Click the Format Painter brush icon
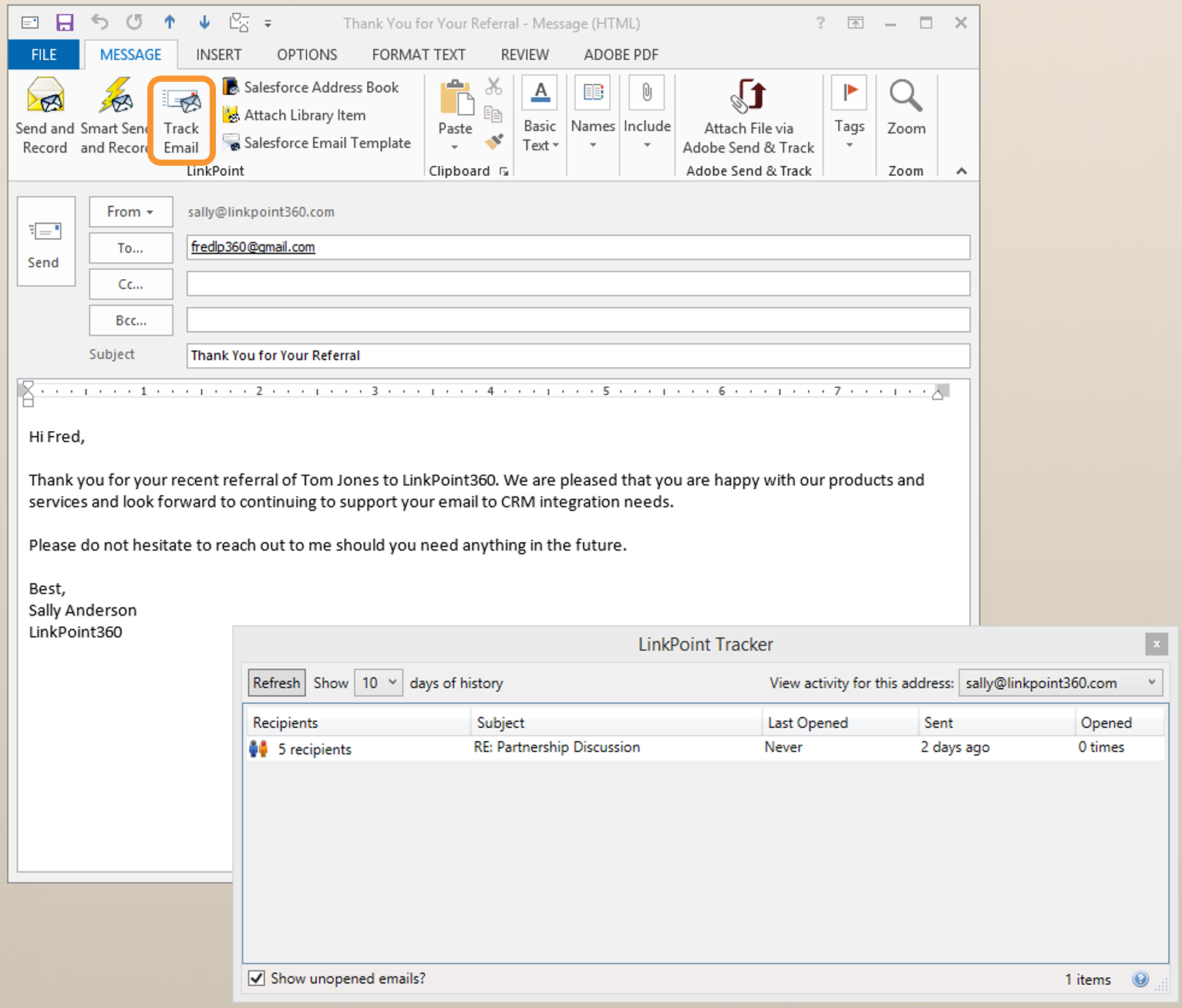This screenshot has height=1008, width=1182. pyautogui.click(x=493, y=141)
